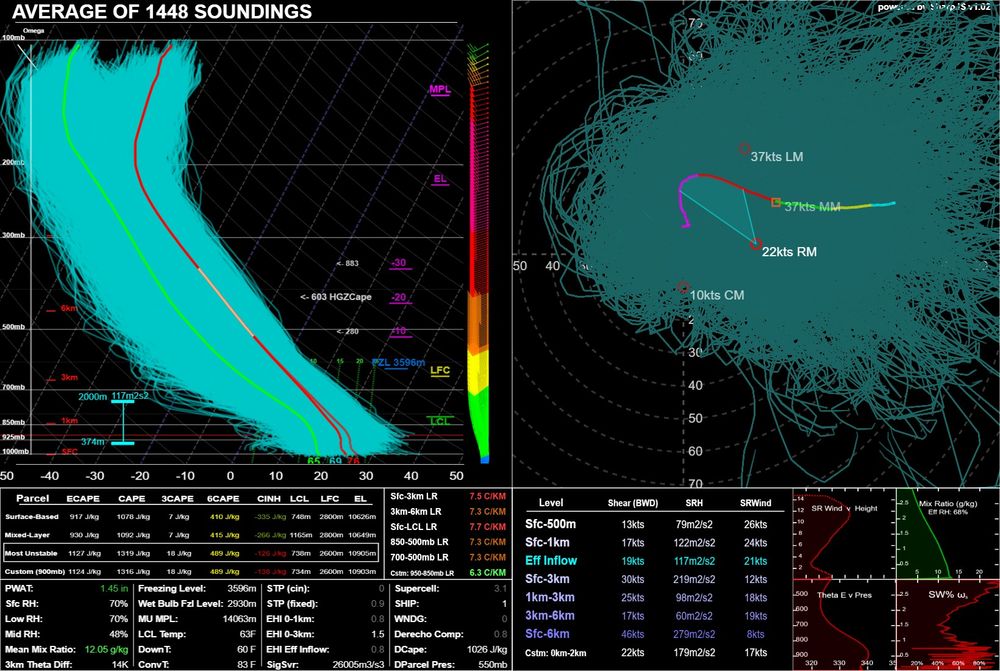Select the -30 isotherm label
Image resolution: width=1000 pixels, height=671 pixels.
tap(399, 263)
